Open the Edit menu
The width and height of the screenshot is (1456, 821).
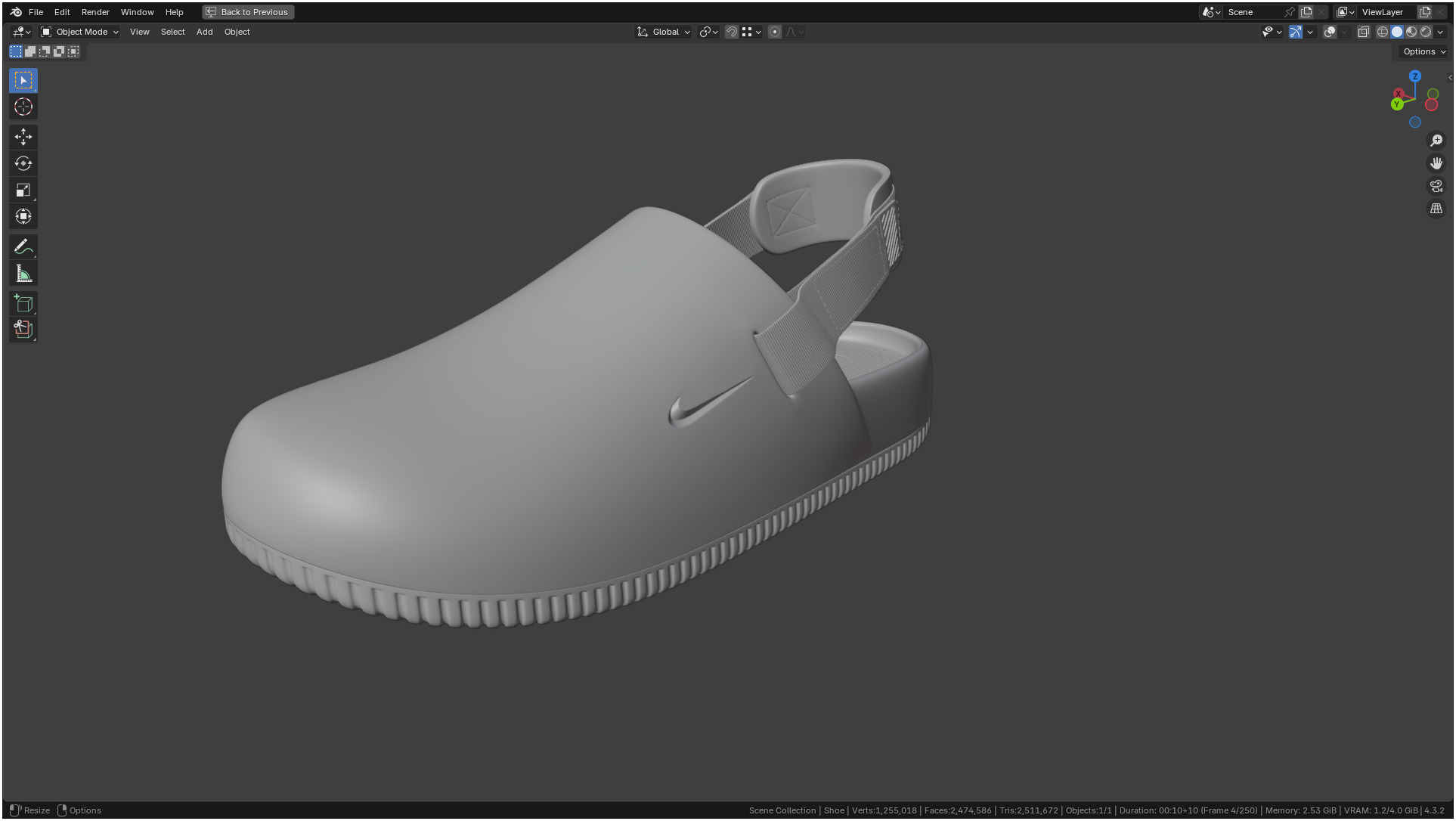[62, 12]
